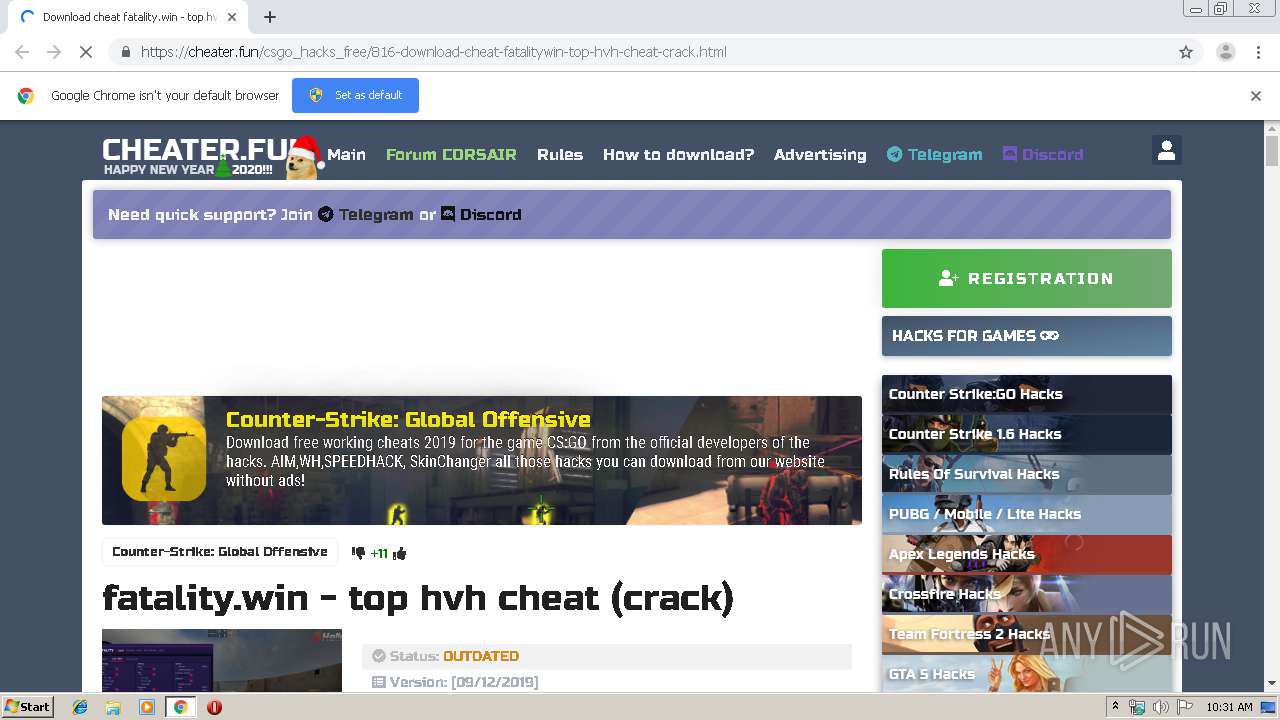Screen dimensions: 1280x720
Task: Open the media player taskbar icon
Action: point(147,707)
